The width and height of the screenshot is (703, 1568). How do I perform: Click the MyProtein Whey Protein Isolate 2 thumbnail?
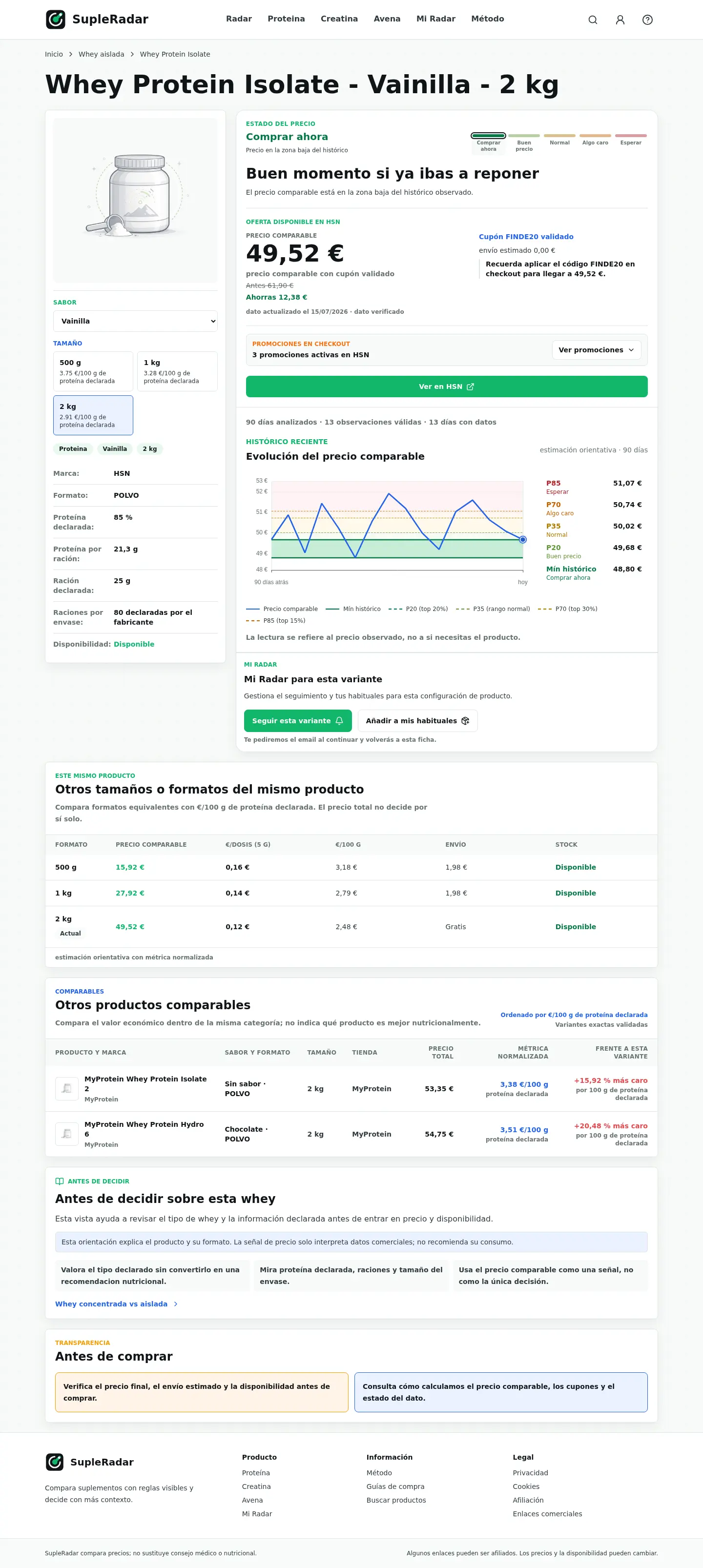(x=67, y=1088)
